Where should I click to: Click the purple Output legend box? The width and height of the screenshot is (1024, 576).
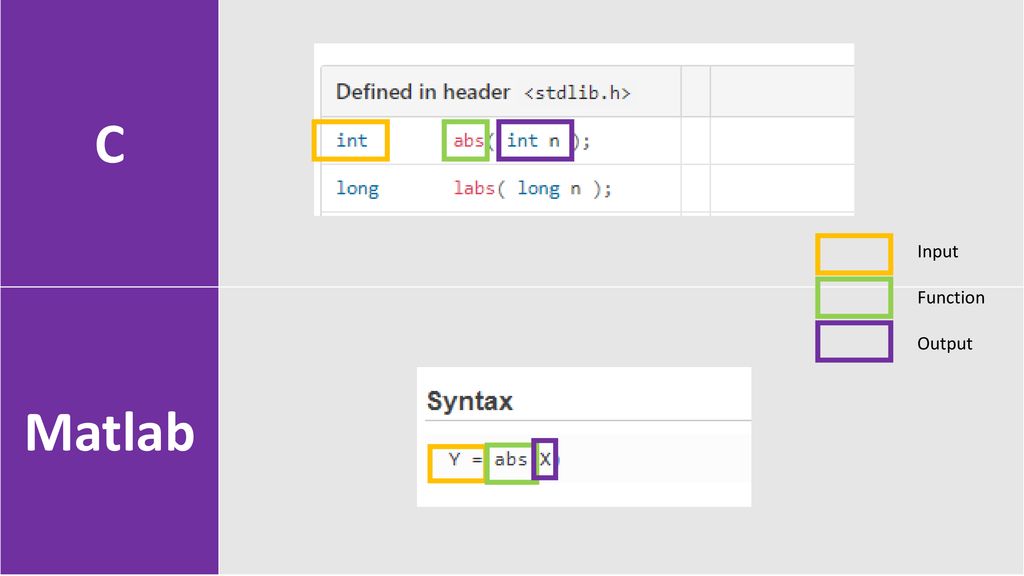(853, 342)
